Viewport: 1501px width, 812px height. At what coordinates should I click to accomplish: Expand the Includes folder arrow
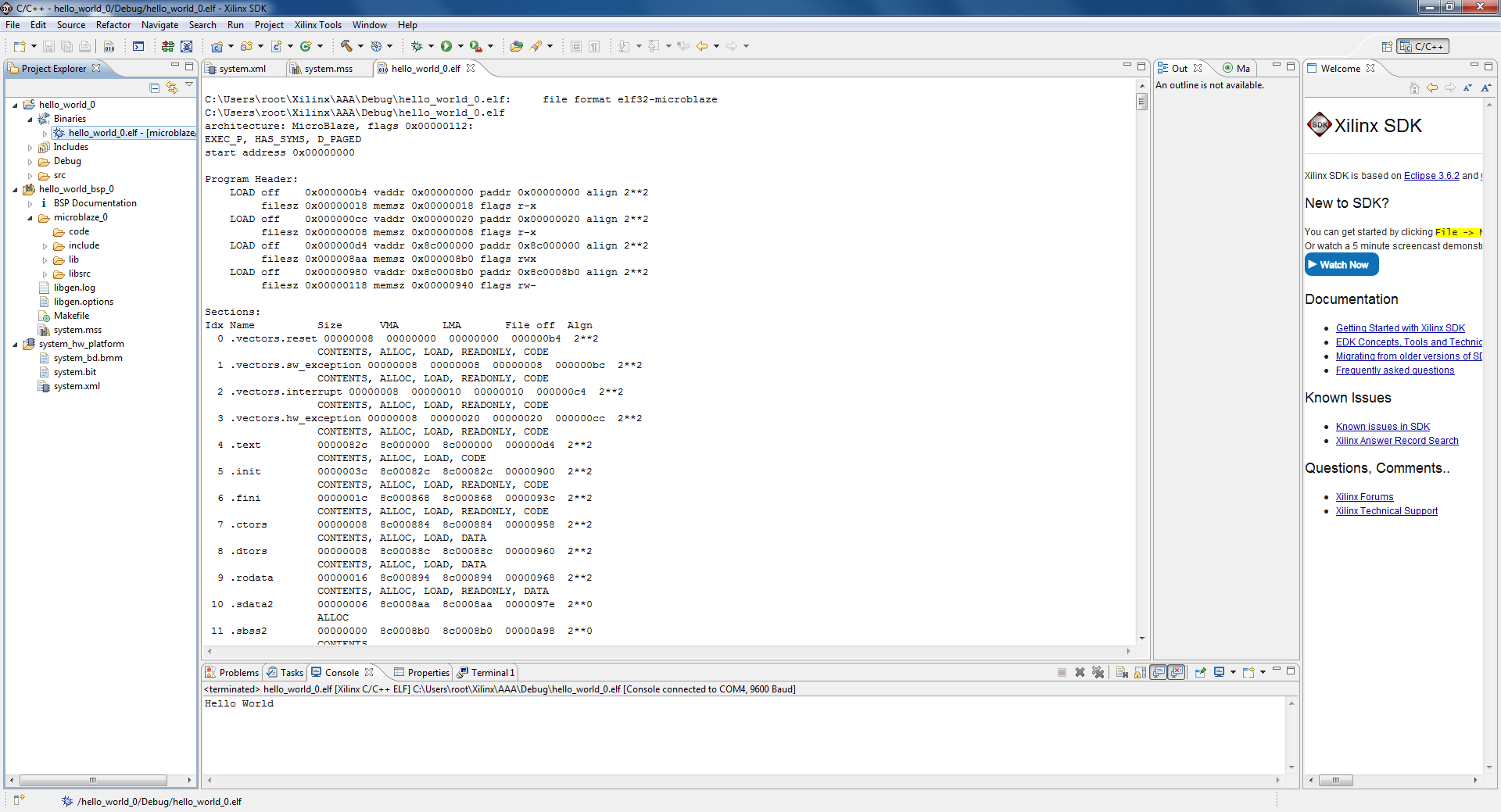click(30, 147)
